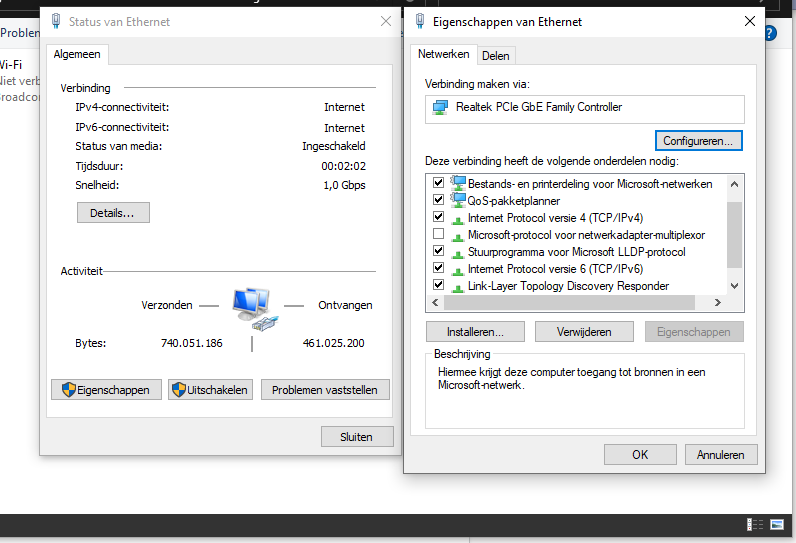Click the QoS-pakketplanner component icon
796x543 pixels.
tap(459, 200)
